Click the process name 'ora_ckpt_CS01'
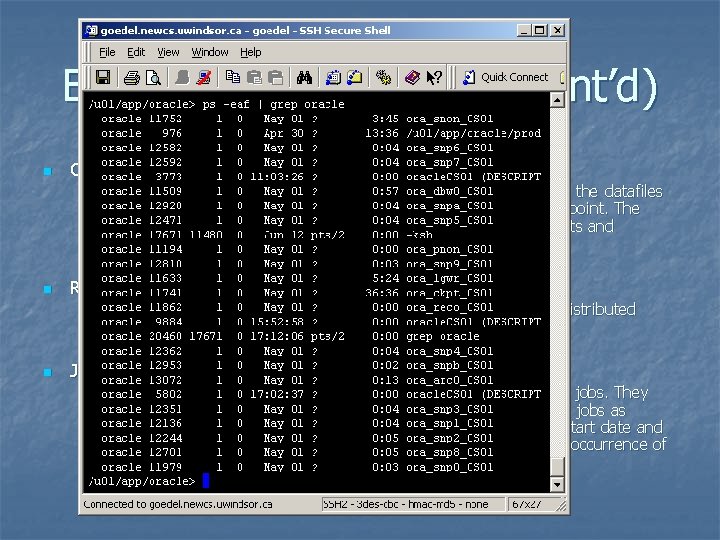The height and width of the screenshot is (540, 720). click(450, 293)
